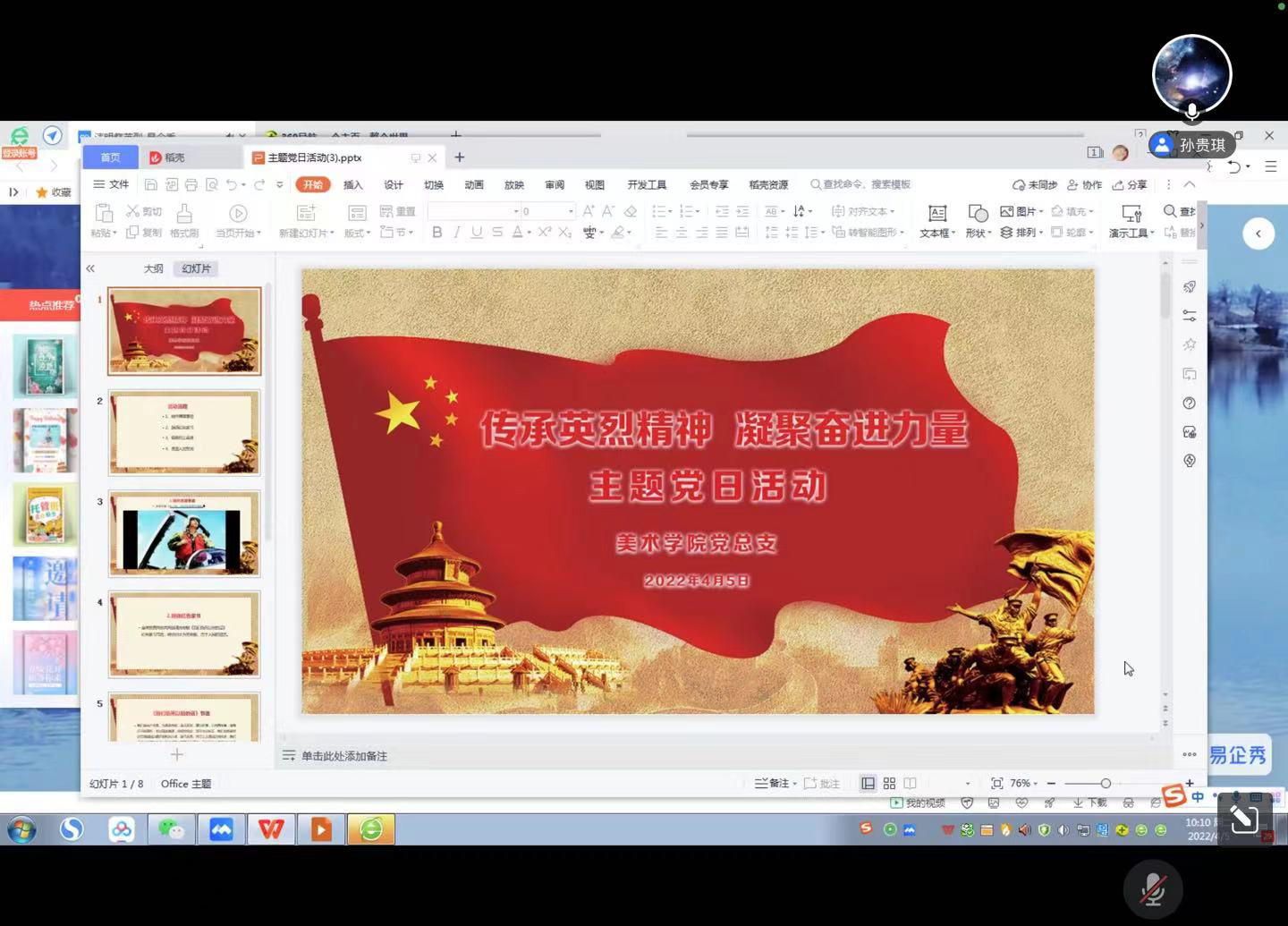Toggle underline formatting
Screen dimensions: 1288x926
(477, 232)
